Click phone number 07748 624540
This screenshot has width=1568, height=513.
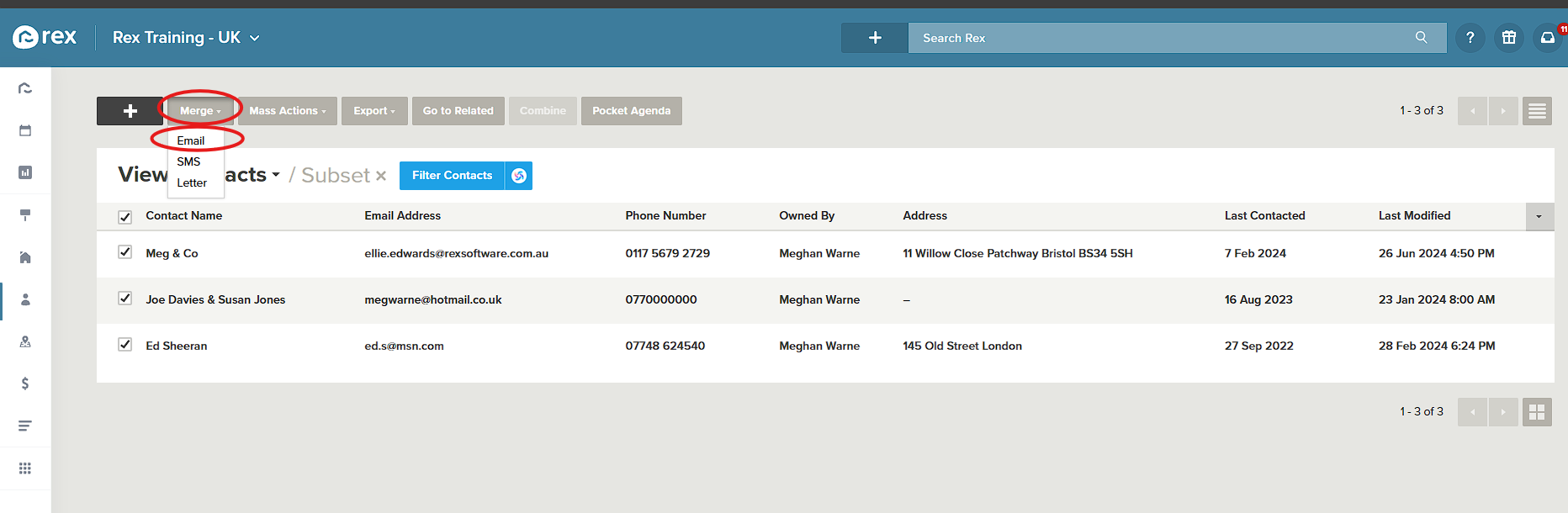pos(665,346)
